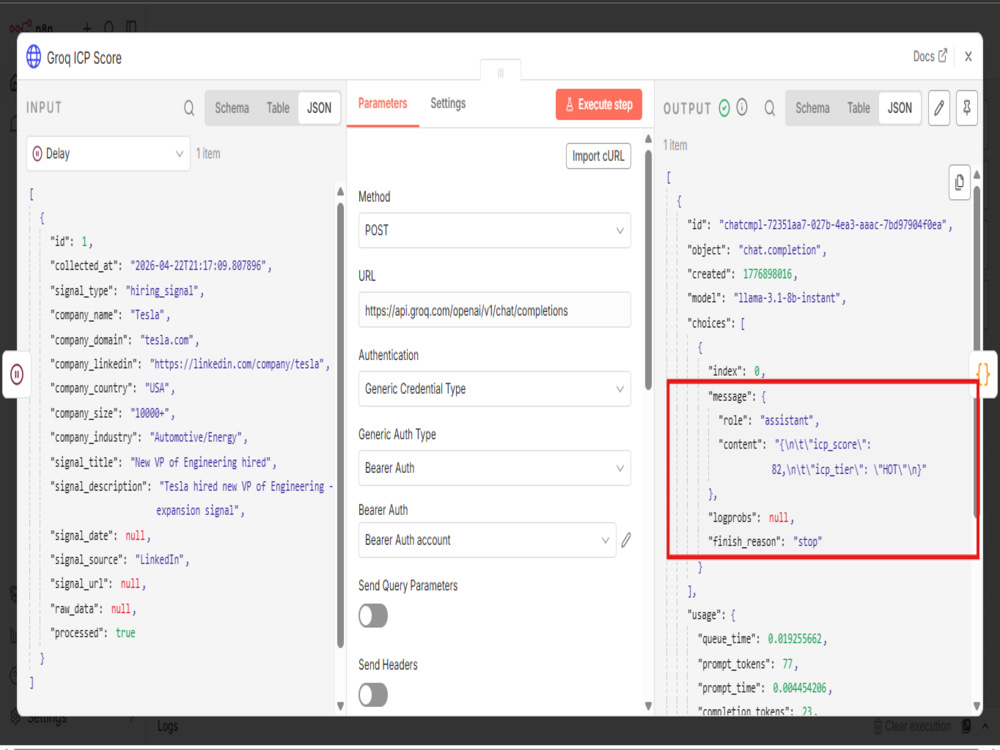Screen dimensions: 1000x750
Task: Click the "processed": true value
Action: click(125, 633)
